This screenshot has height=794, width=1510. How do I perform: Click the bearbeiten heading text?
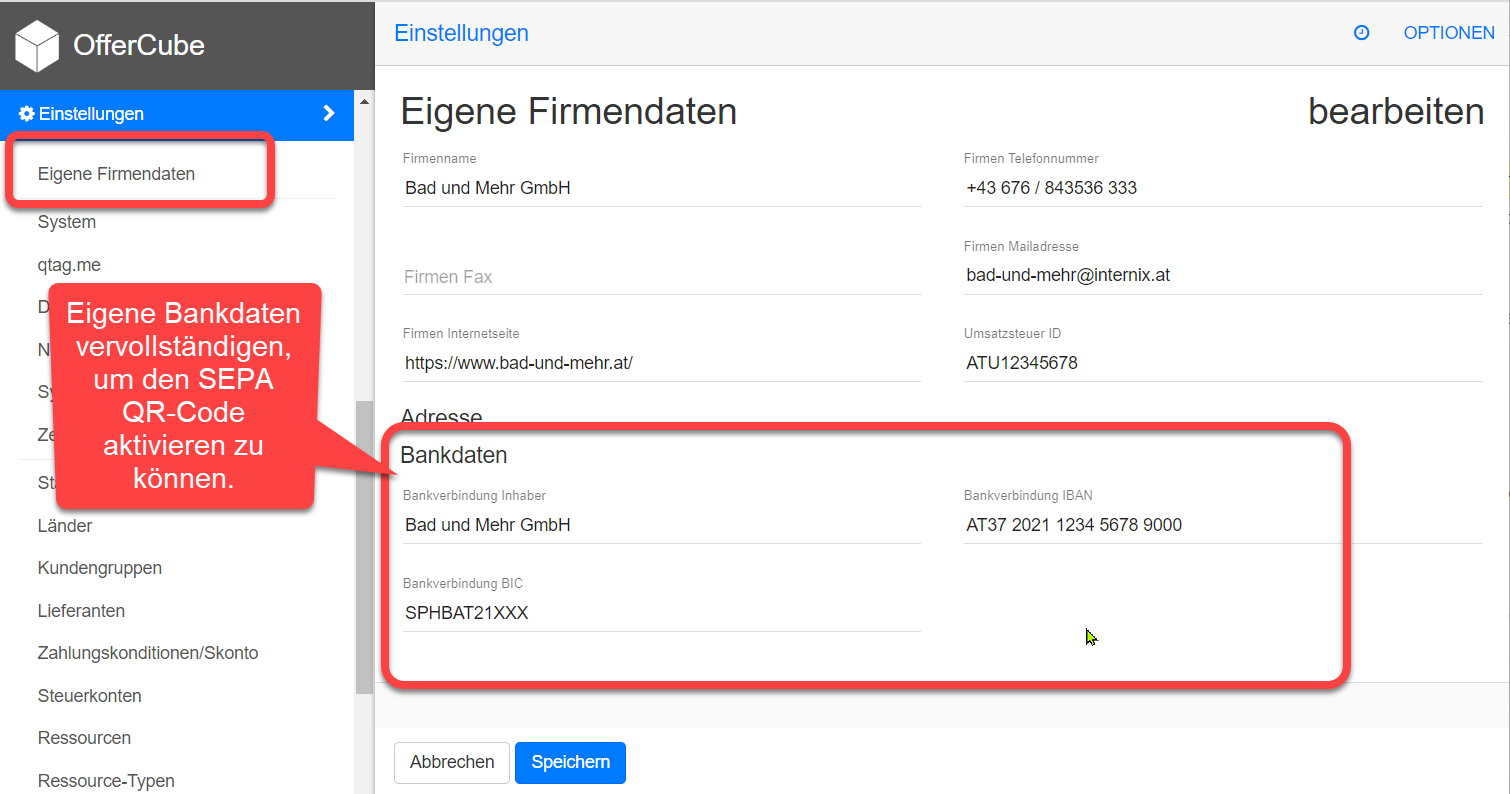1396,112
